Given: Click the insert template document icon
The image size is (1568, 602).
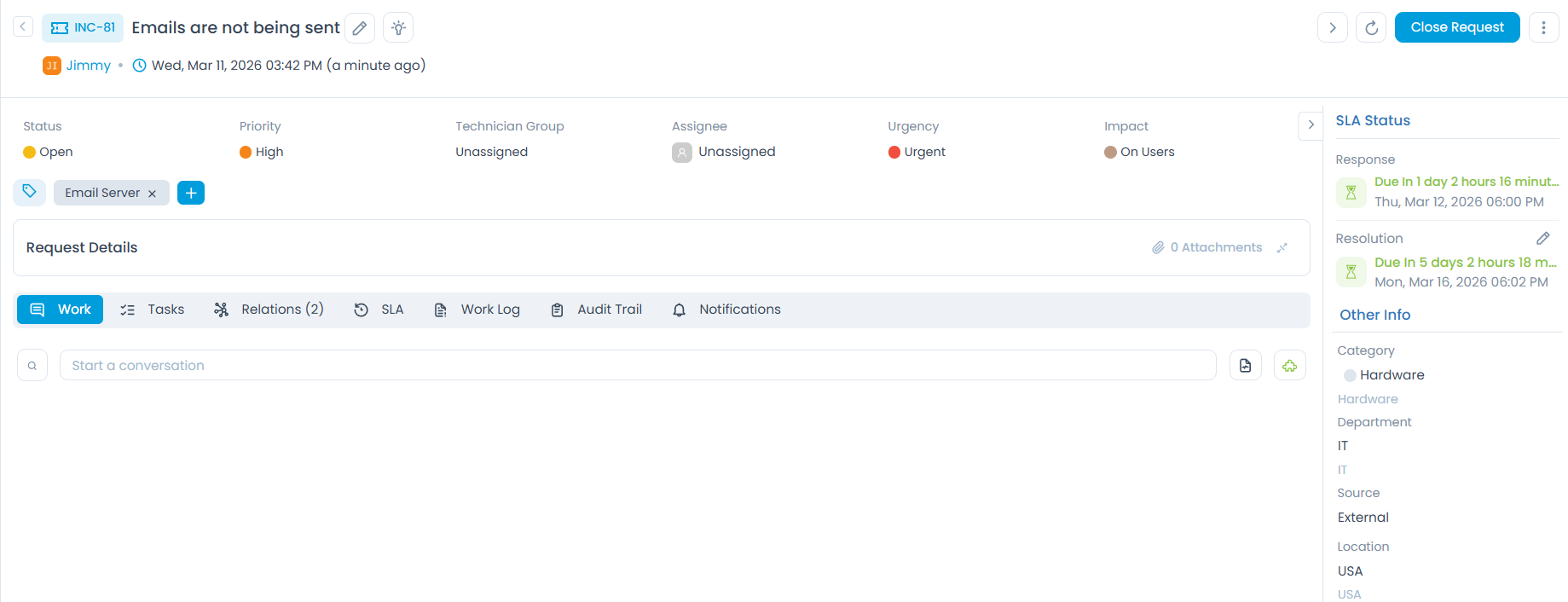Looking at the screenshot, I should 1245,366.
